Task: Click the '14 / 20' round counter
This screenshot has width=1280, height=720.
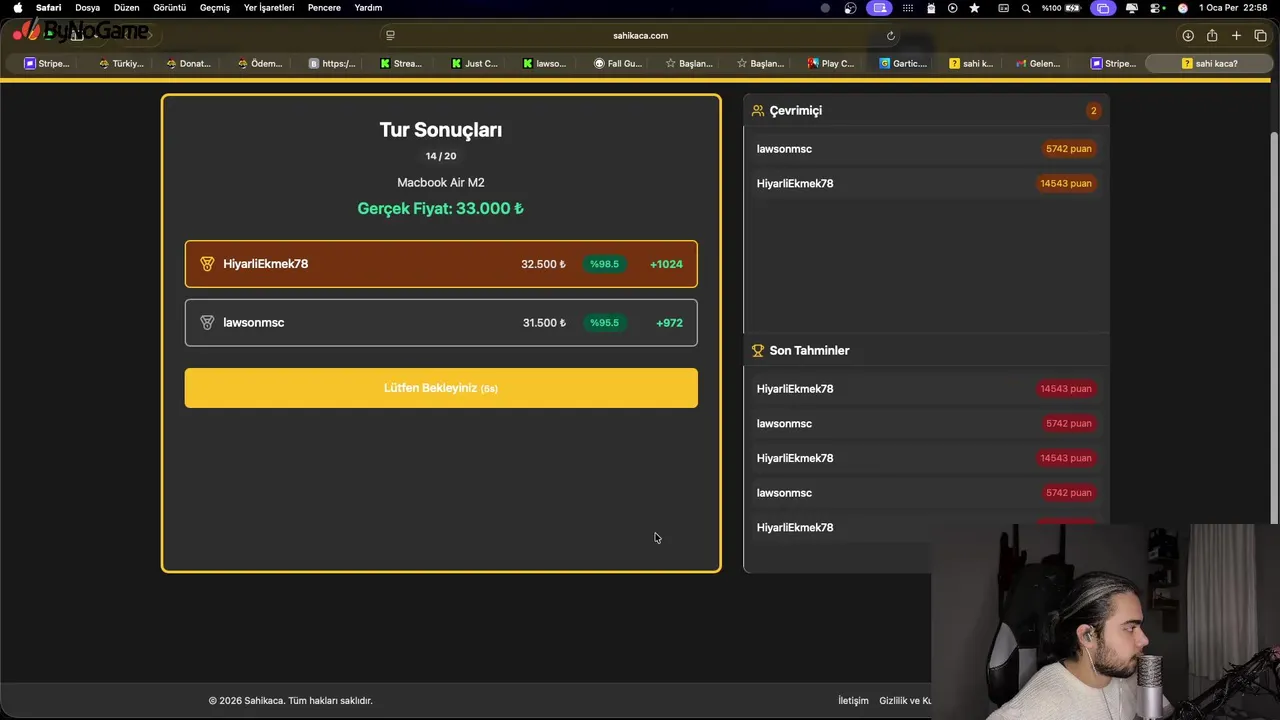Action: [x=441, y=156]
